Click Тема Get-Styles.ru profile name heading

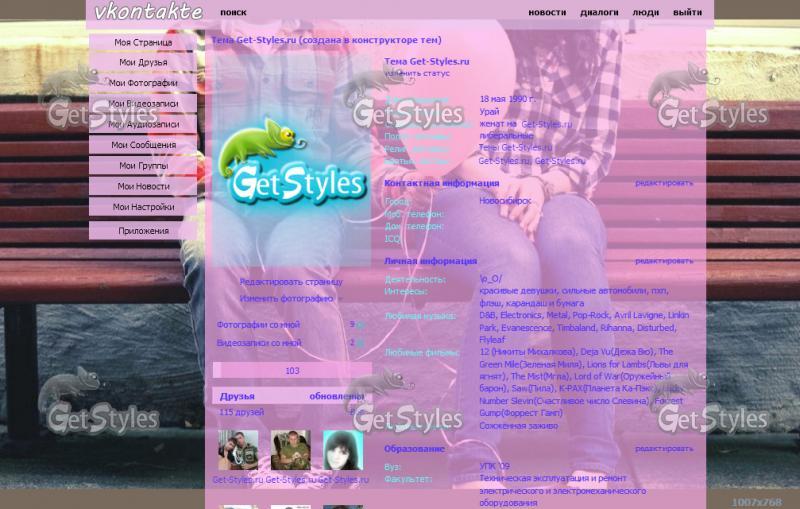[x=427, y=62]
